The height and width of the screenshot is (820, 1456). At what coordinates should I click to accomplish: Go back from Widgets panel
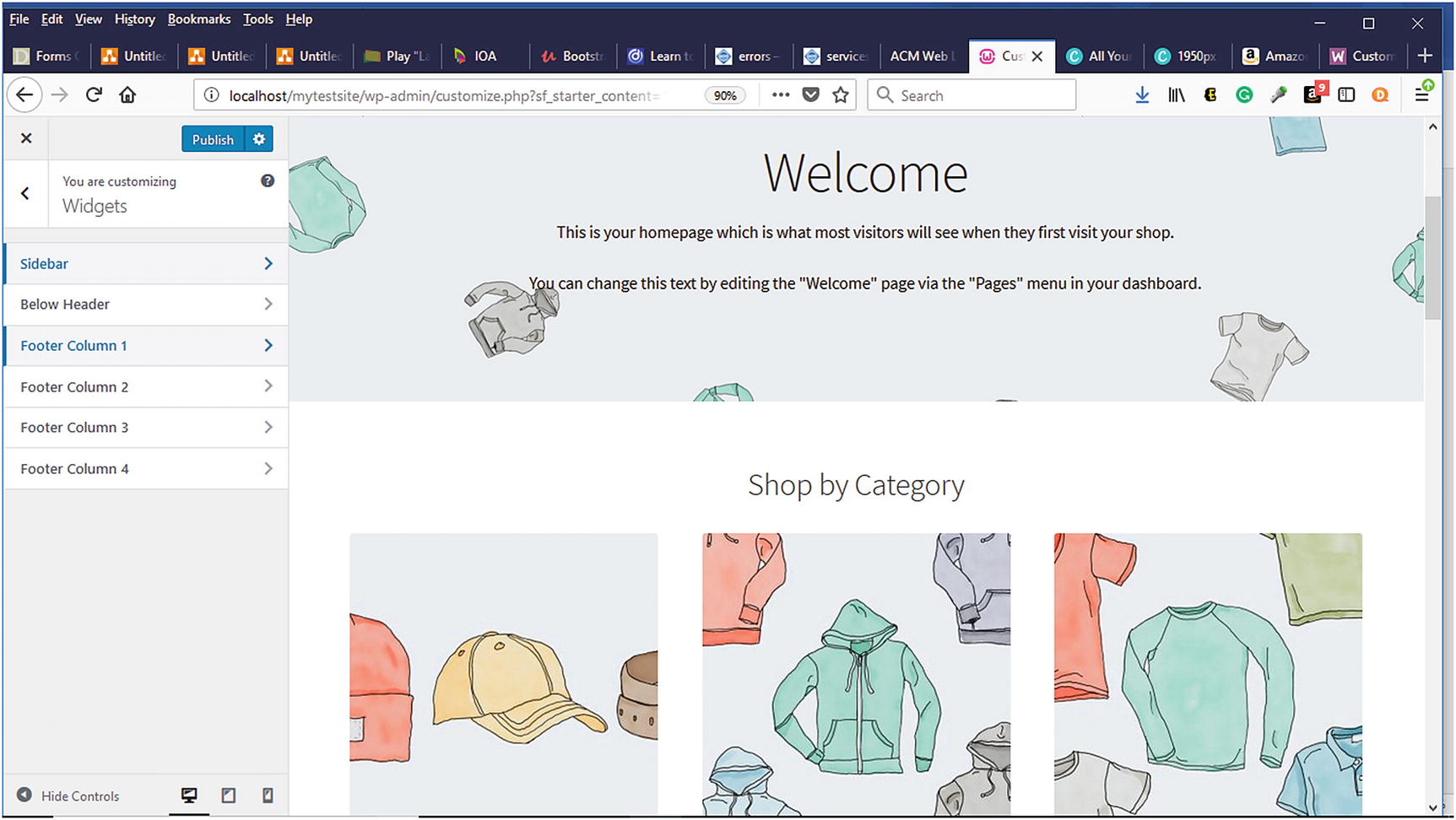pyautogui.click(x=25, y=193)
